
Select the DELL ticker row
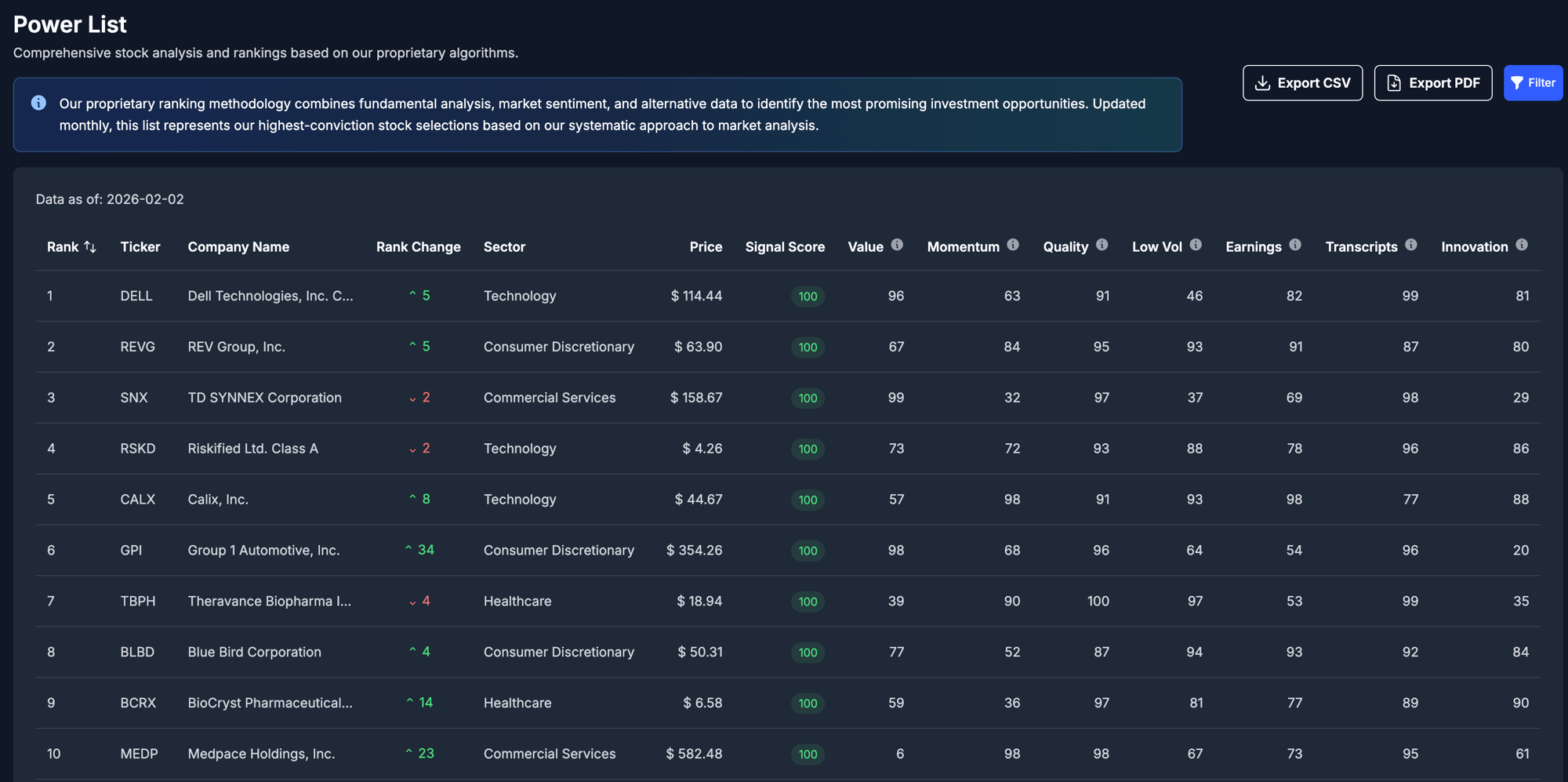point(136,296)
